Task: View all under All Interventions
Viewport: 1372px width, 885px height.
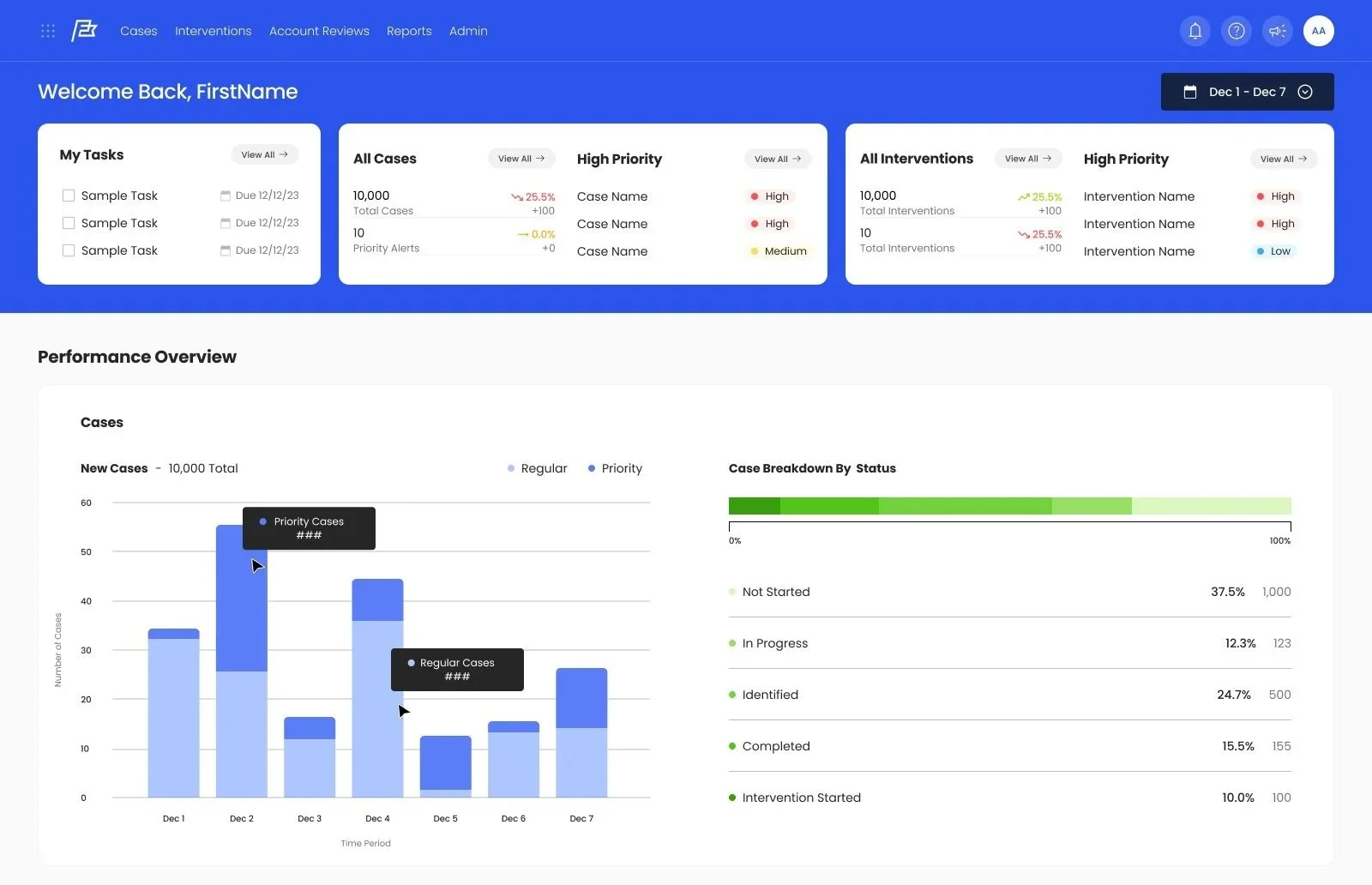Action: [1028, 159]
